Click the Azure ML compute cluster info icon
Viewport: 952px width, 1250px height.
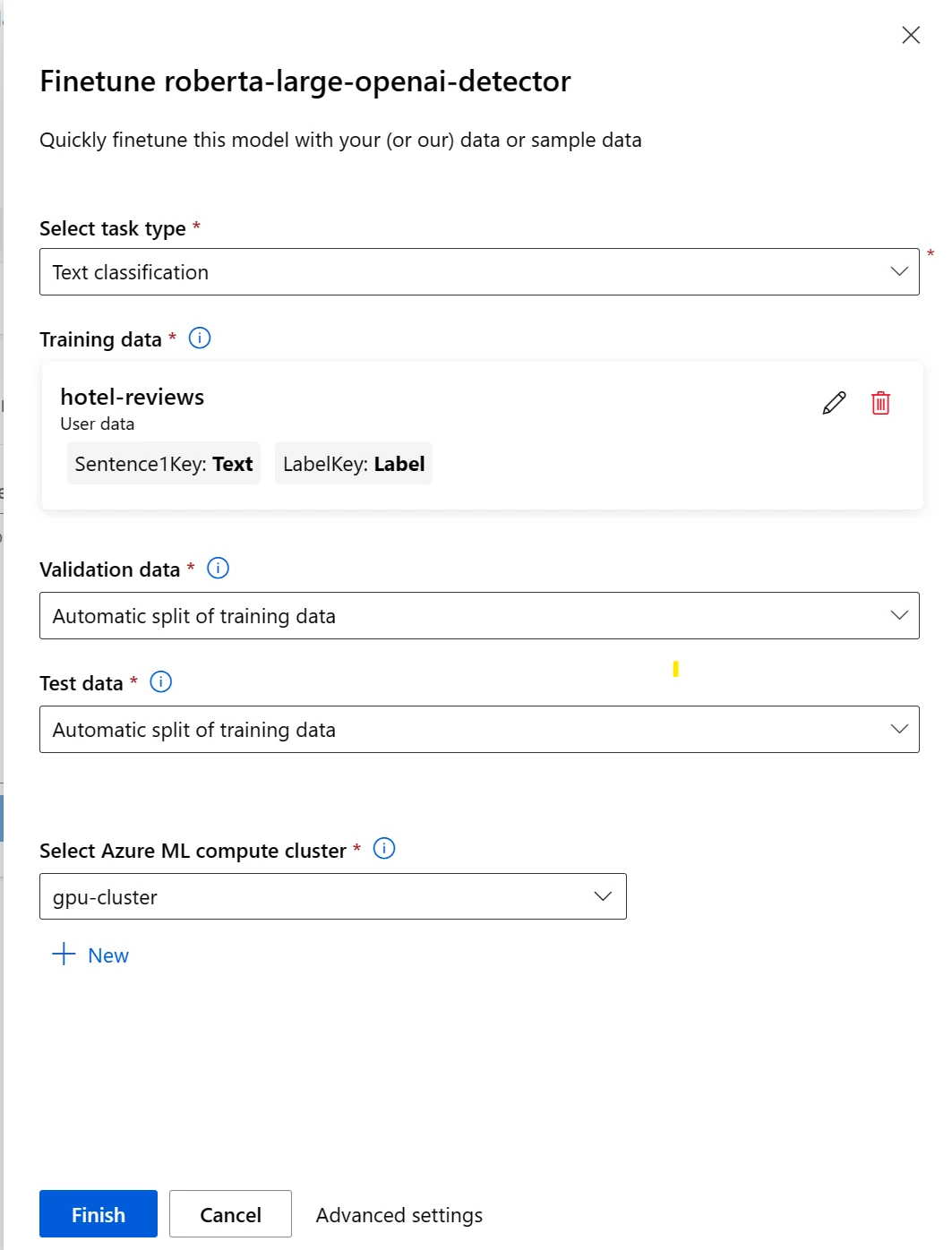pos(383,848)
